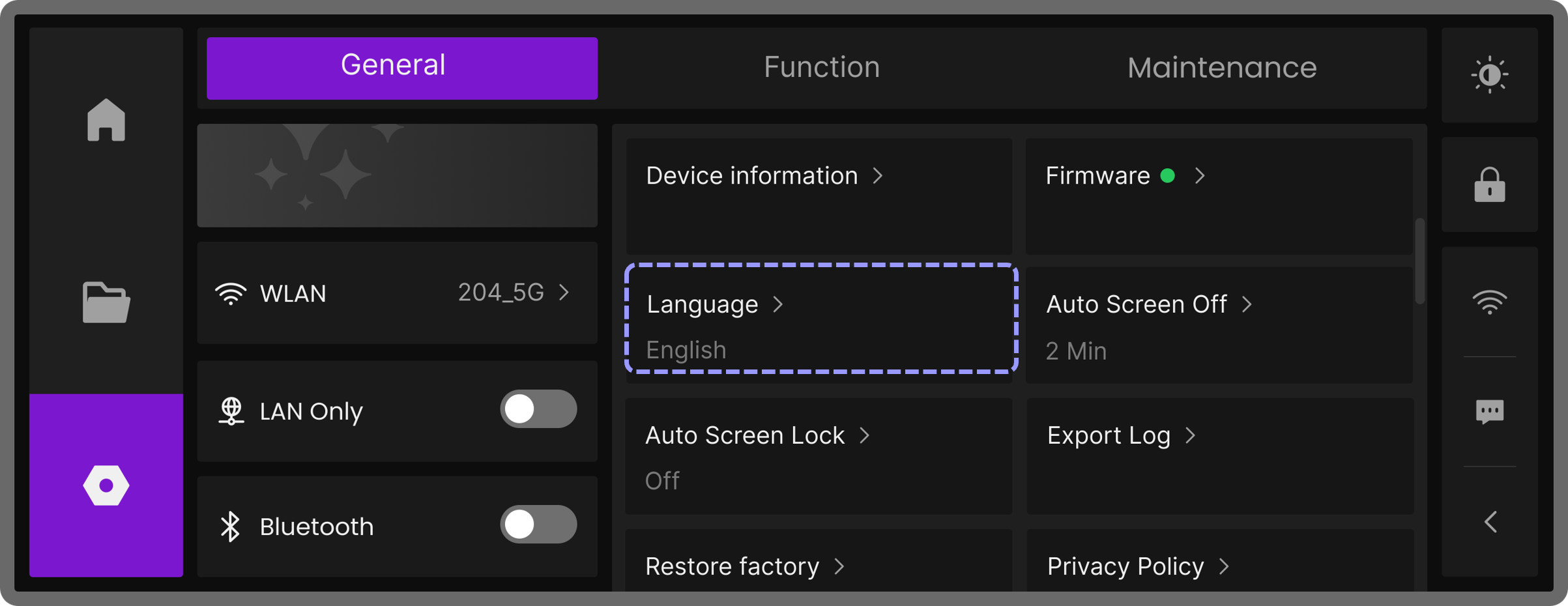Enable the LAN Only switch
Image resolution: width=1568 pixels, height=606 pixels.
click(x=538, y=409)
